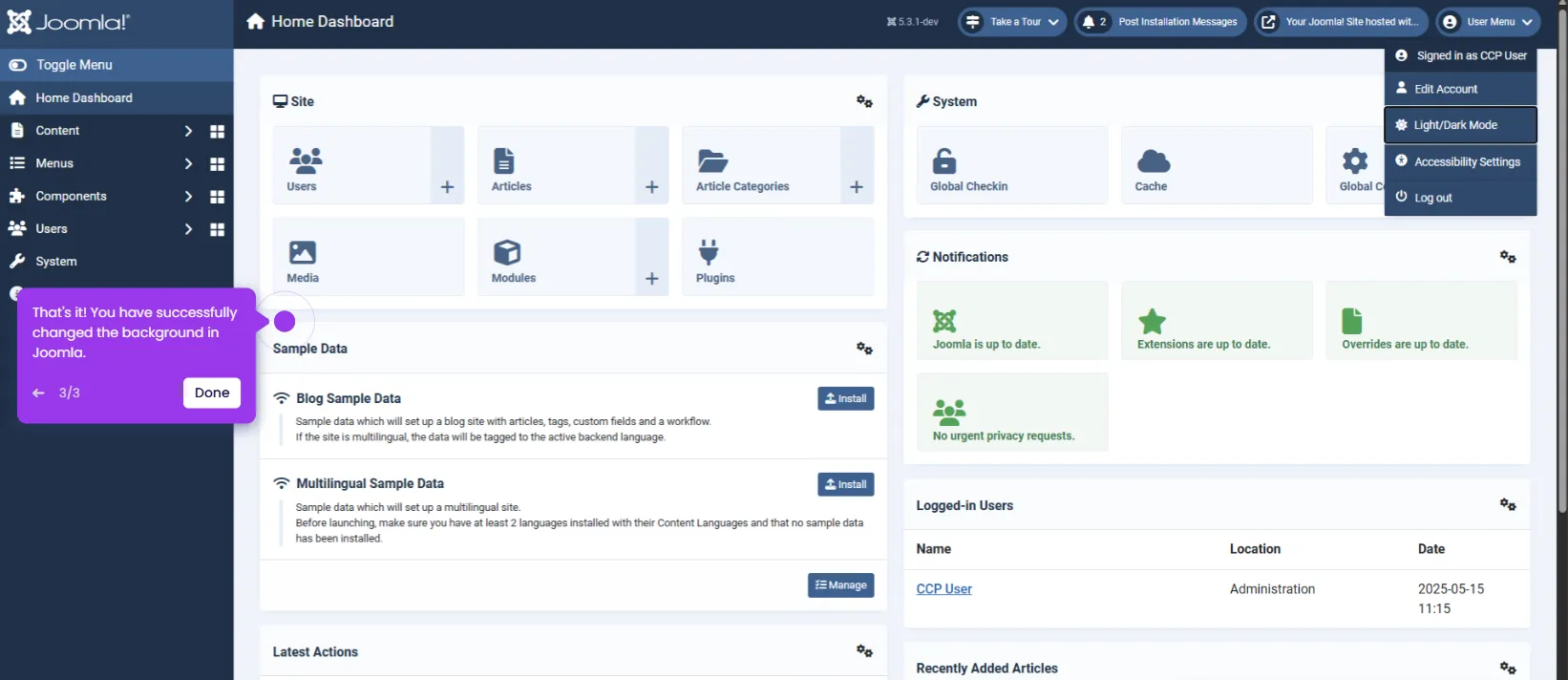Choose Light/Dark Mode option

[x=1460, y=125]
